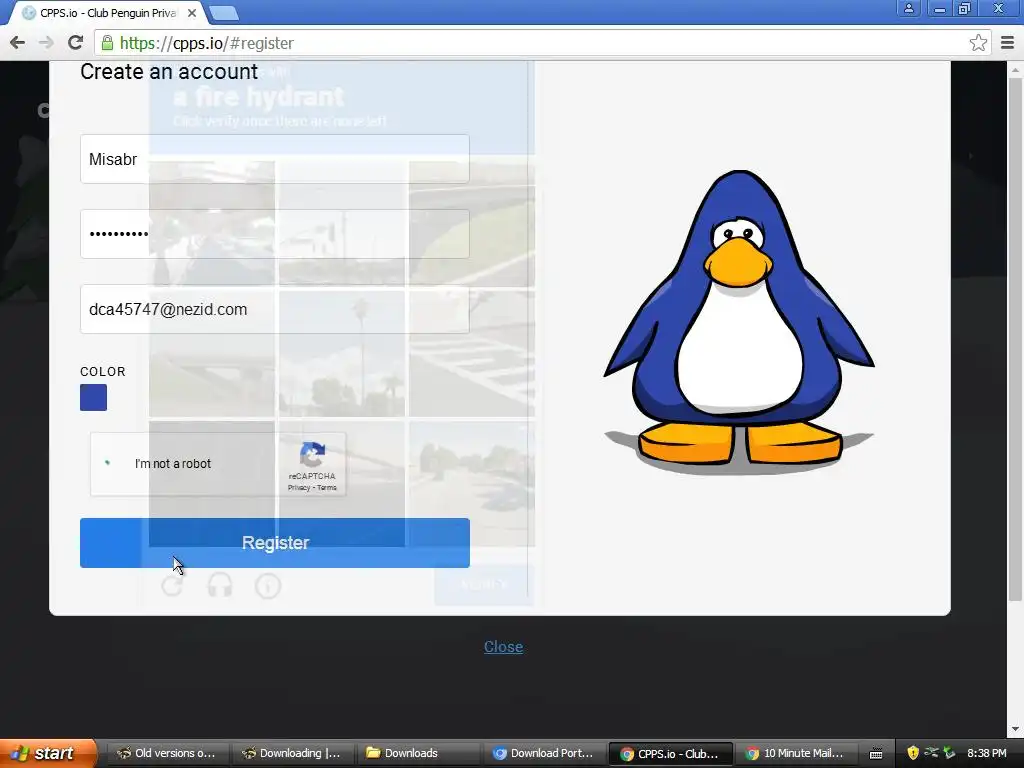Screen dimensions: 1024x768
Task: Click the Close link below the dialog
Action: tap(504, 647)
